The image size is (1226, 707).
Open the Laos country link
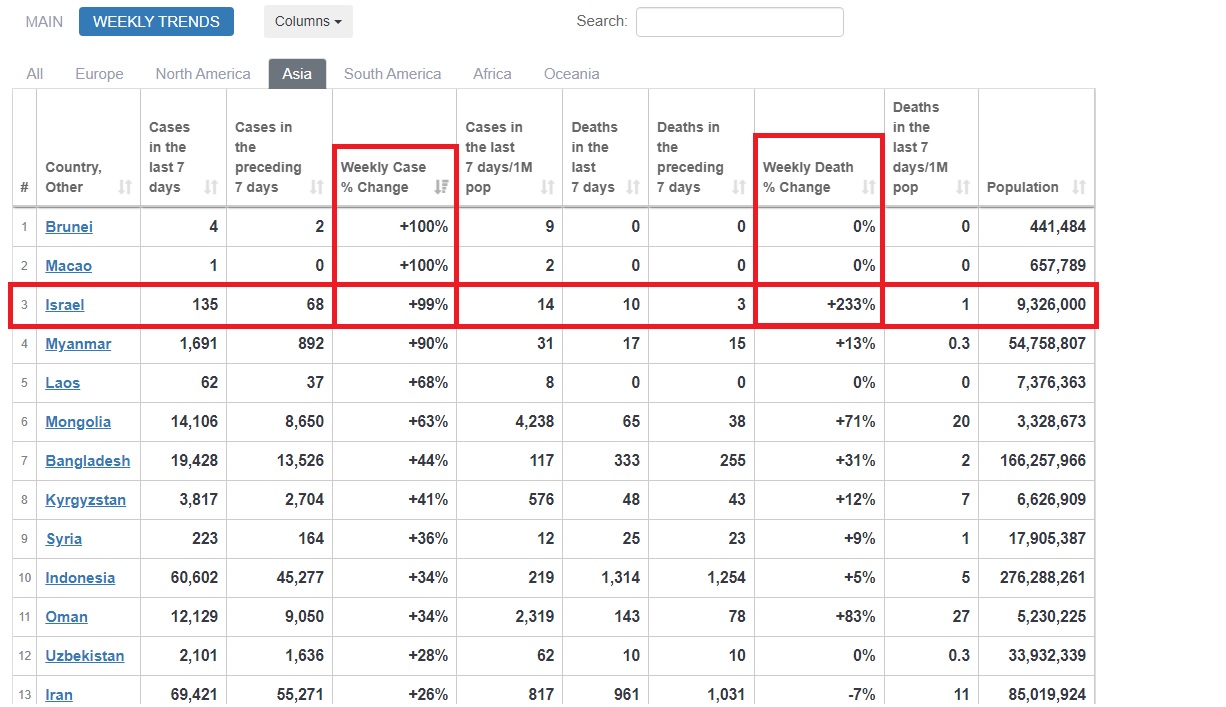63,383
